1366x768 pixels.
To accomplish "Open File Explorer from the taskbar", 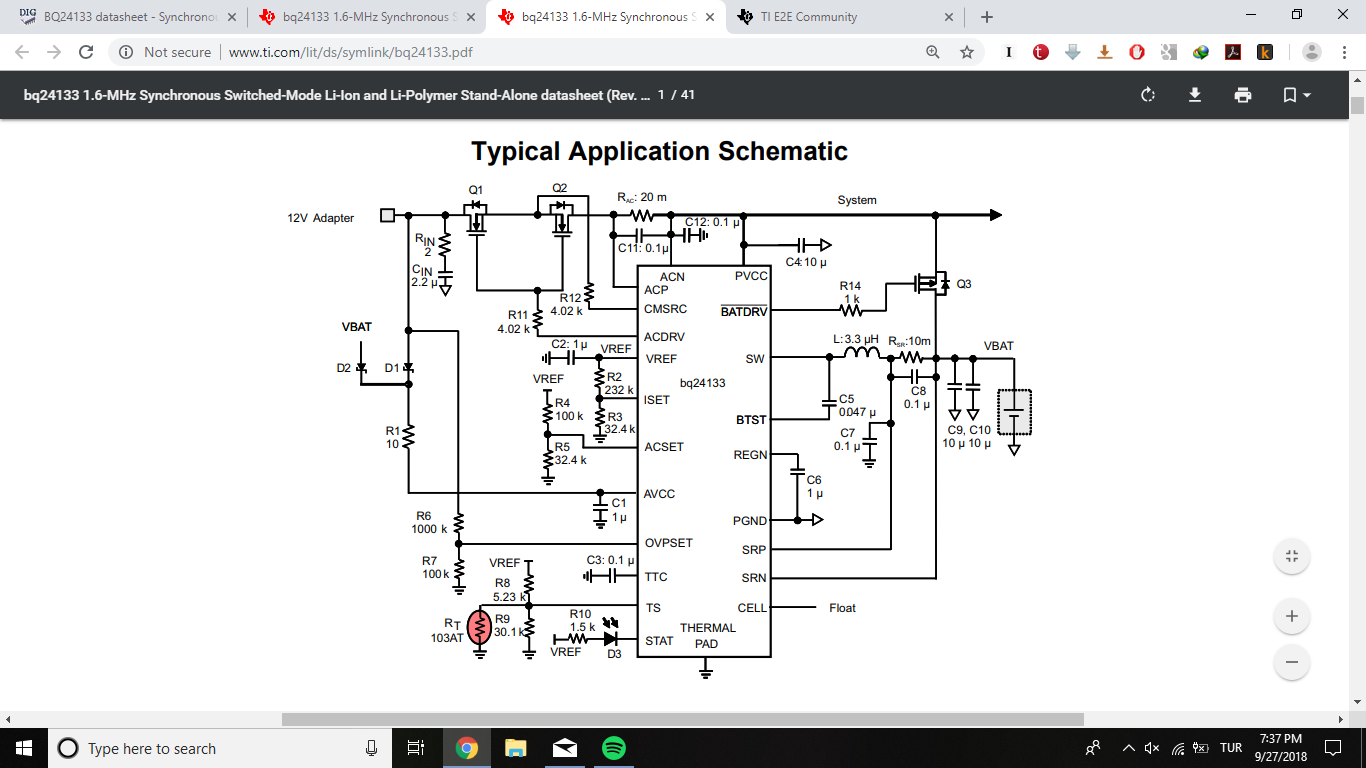I will (515, 748).
